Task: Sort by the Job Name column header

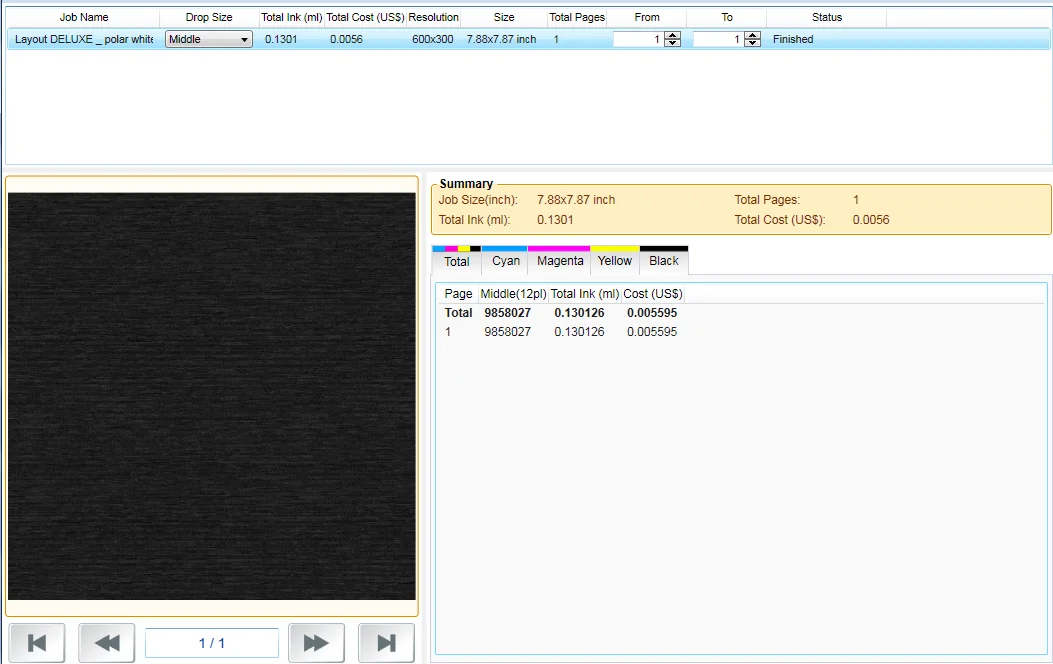Action: (x=84, y=17)
